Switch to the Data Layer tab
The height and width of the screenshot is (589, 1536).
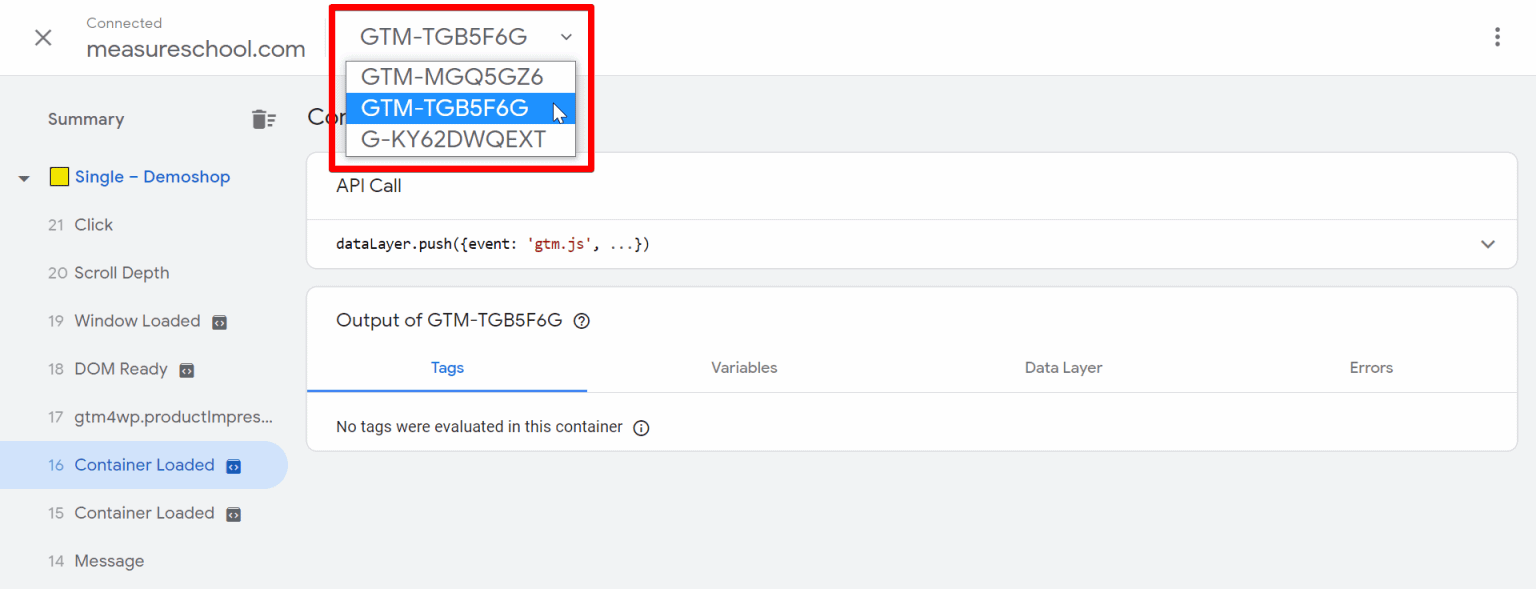(1063, 368)
